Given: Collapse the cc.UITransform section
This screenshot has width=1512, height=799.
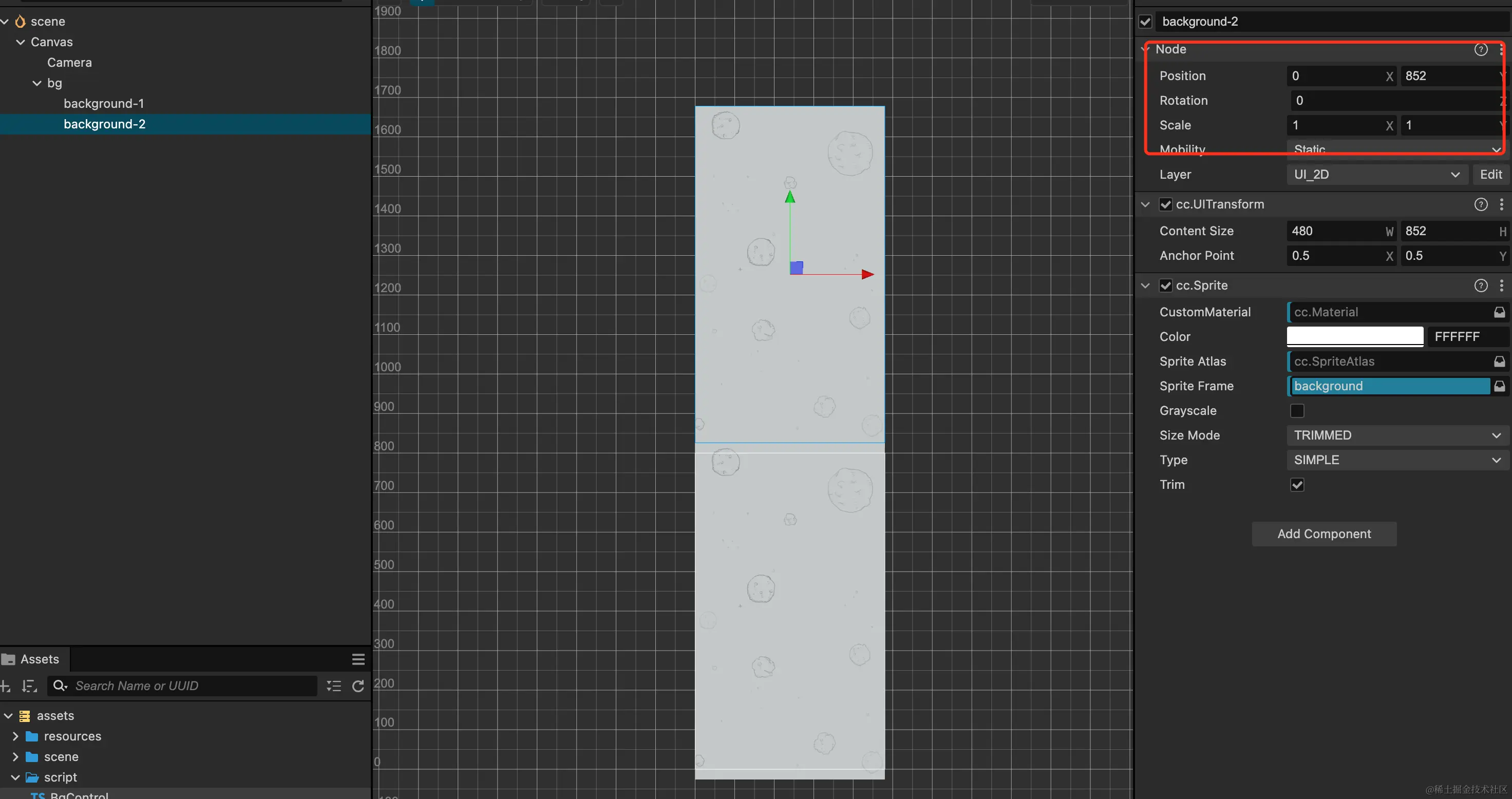Looking at the screenshot, I should [x=1145, y=204].
